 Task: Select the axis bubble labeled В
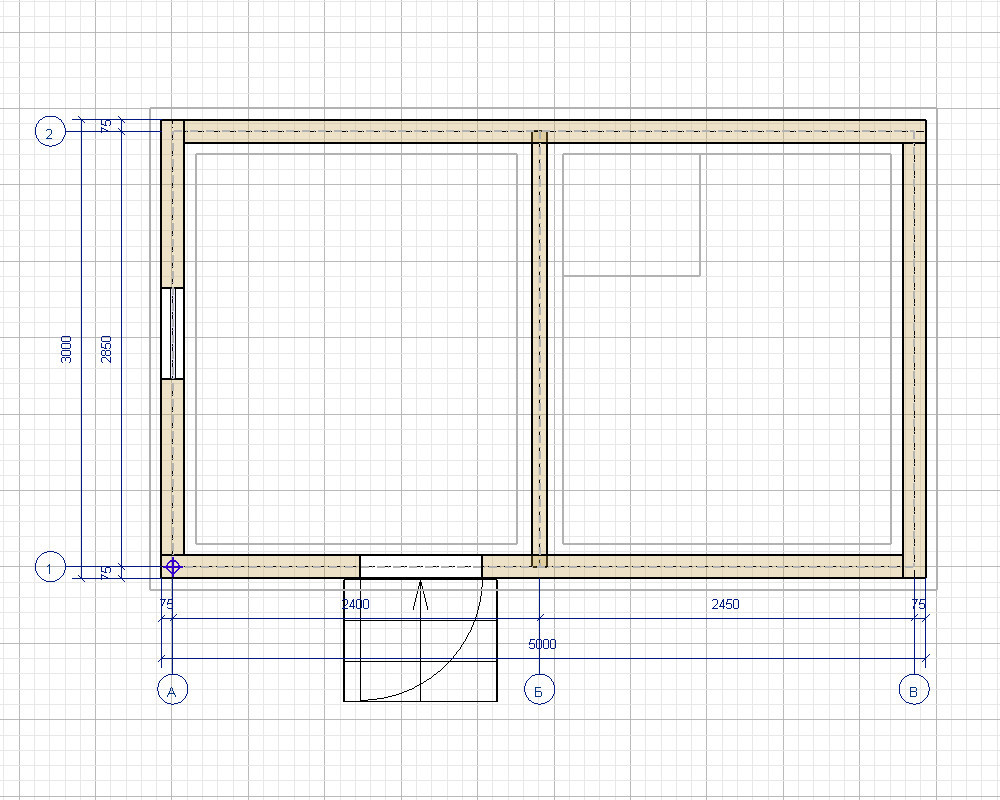(x=913, y=690)
